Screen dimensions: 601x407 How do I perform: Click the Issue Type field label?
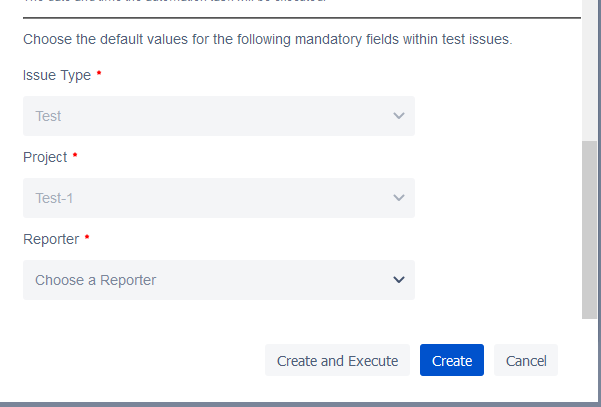[56, 75]
